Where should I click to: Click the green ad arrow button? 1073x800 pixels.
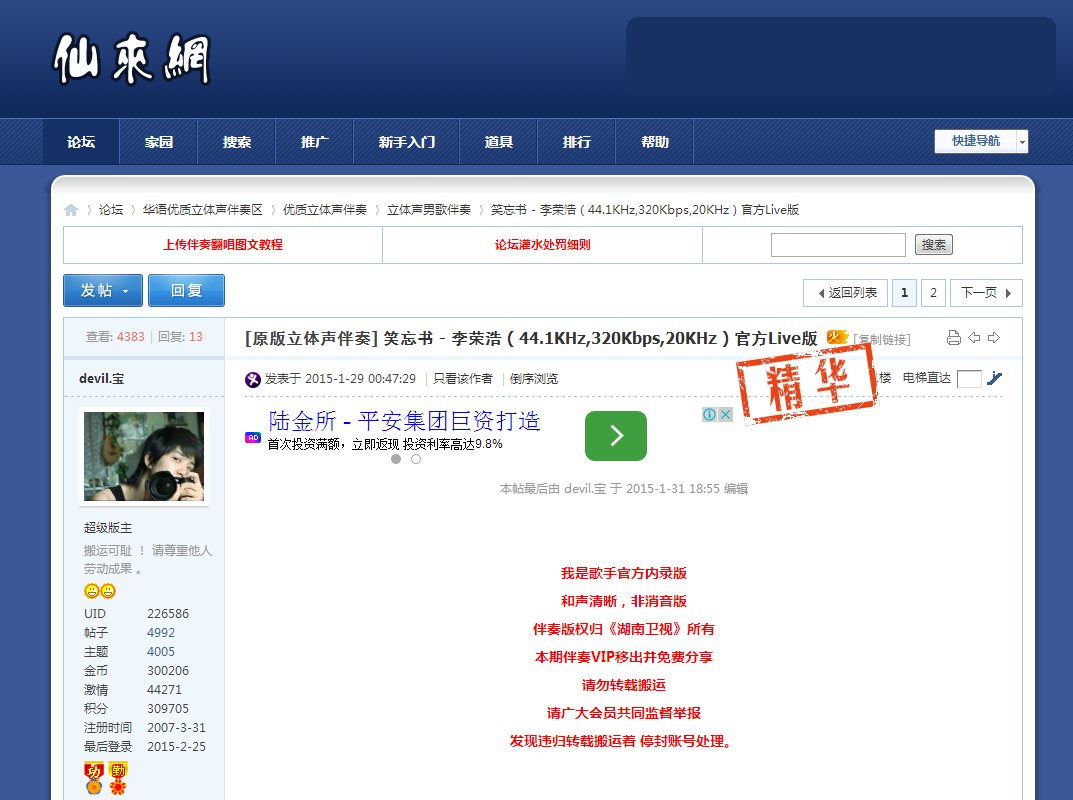click(x=615, y=436)
